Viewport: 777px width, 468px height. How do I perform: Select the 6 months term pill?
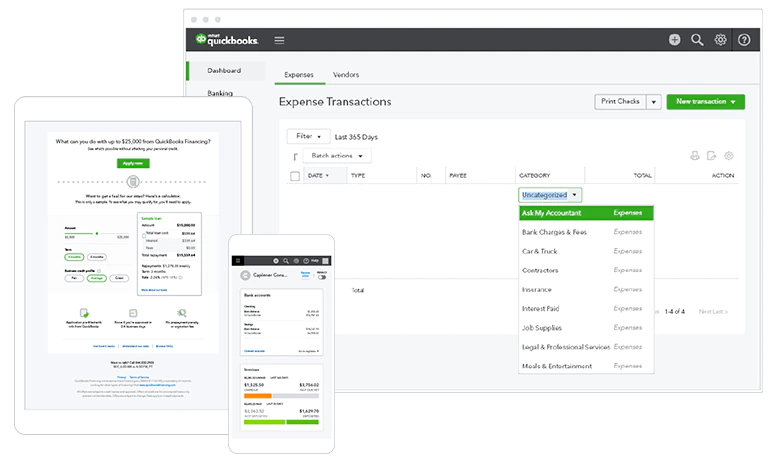click(97, 257)
